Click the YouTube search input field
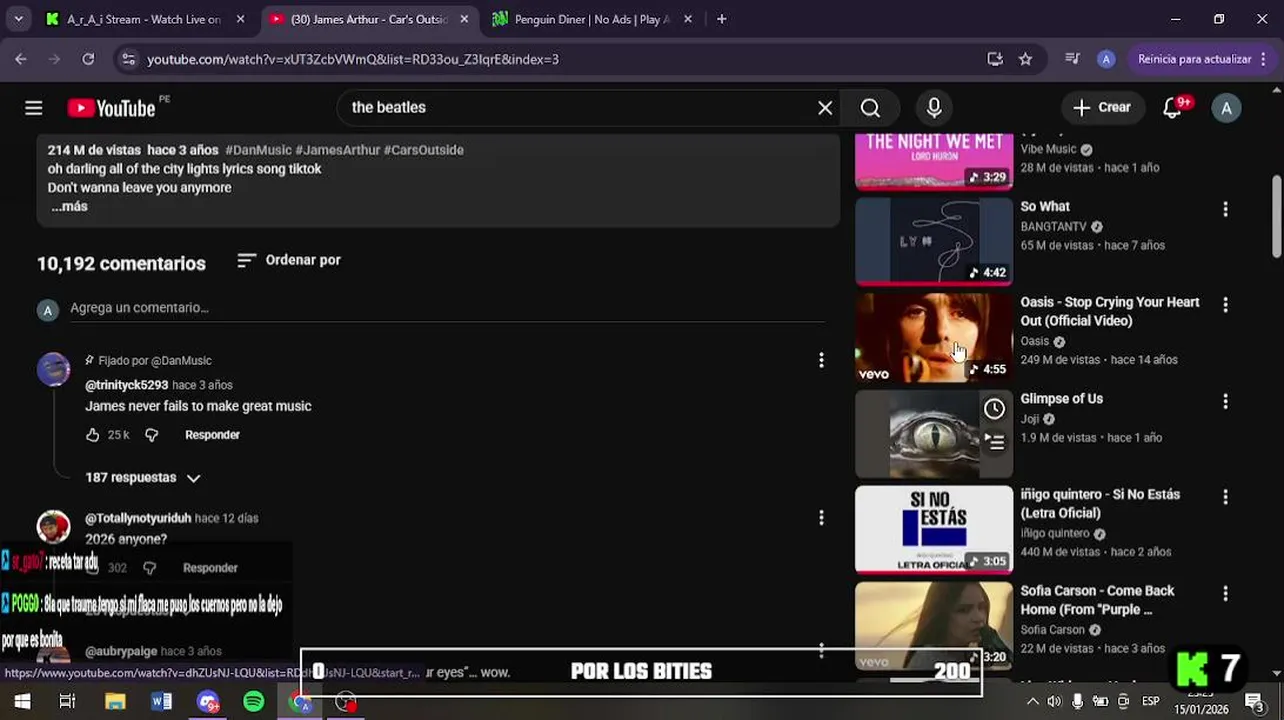This screenshot has height=720, width=1284. [580, 108]
